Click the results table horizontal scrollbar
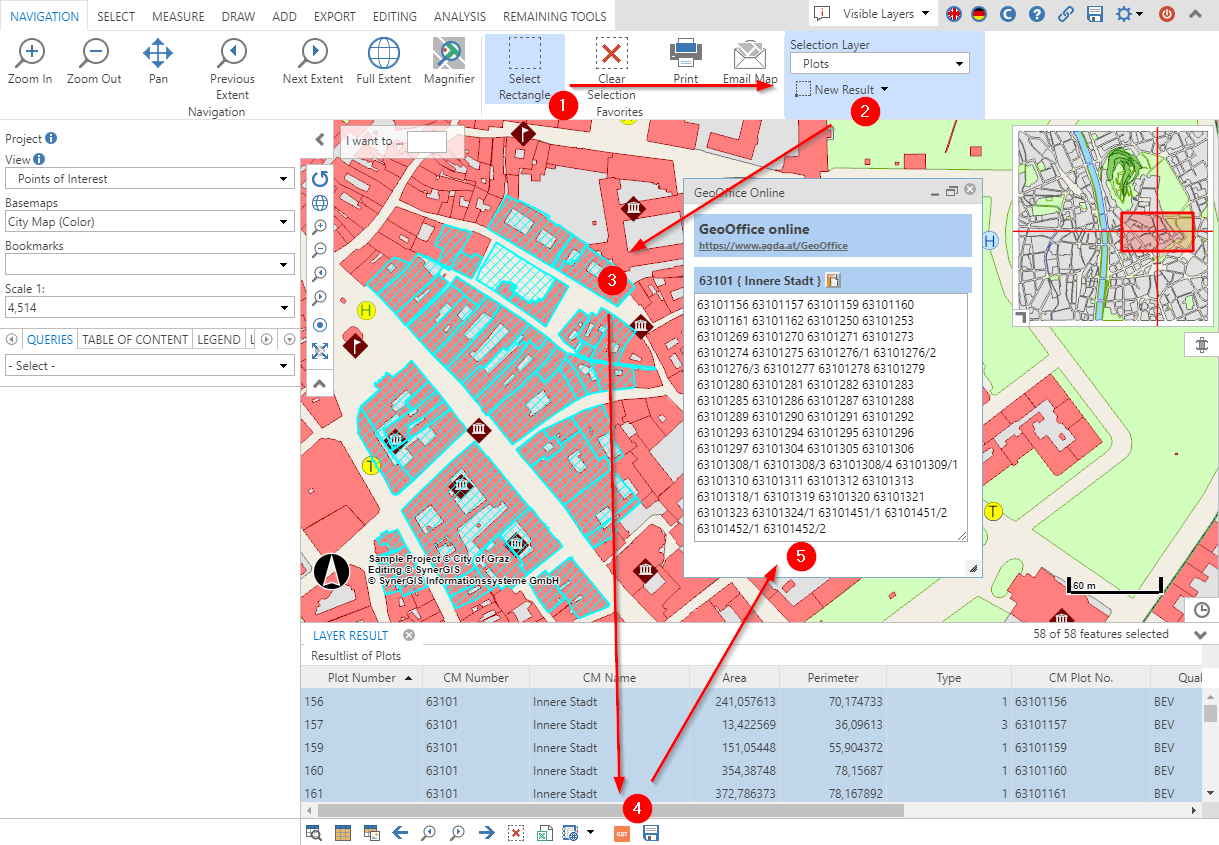1219x845 pixels. pyautogui.click(x=610, y=810)
